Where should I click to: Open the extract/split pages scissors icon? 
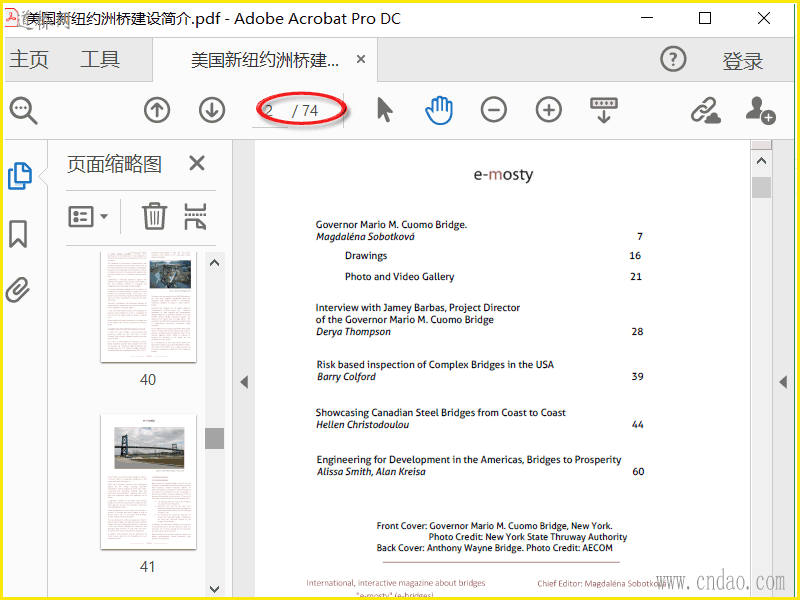(x=195, y=216)
